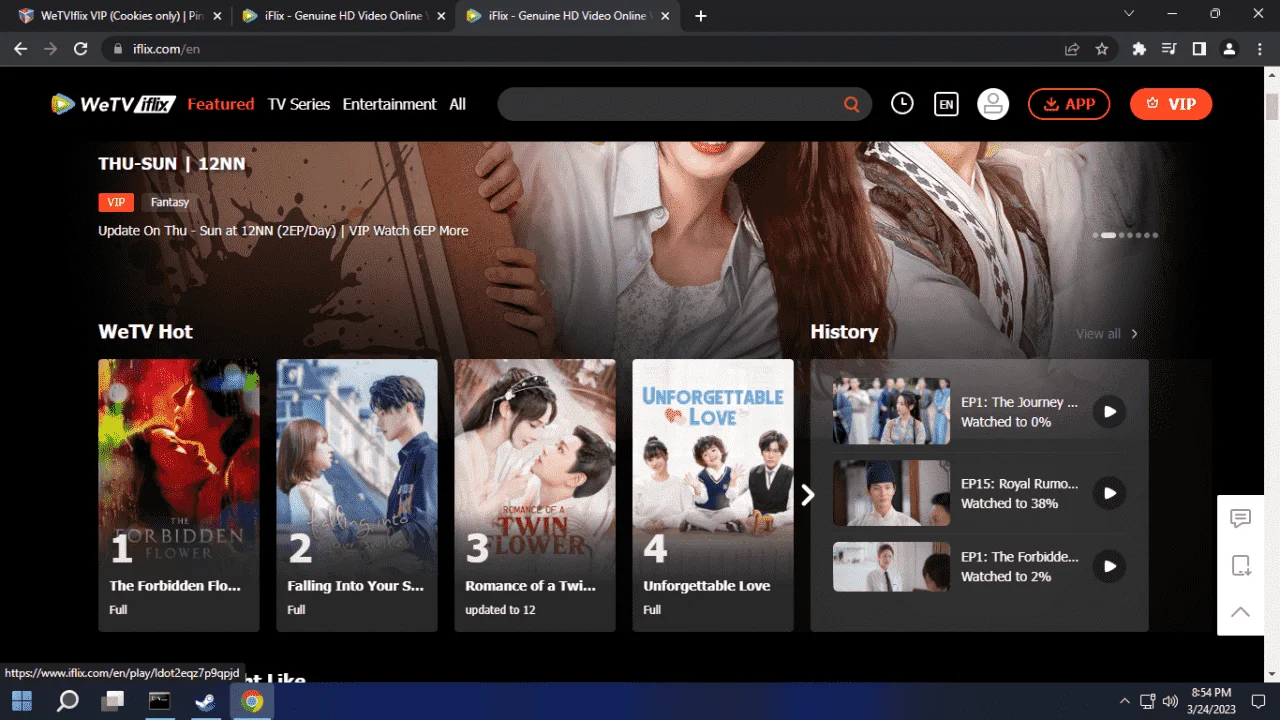Play EP1: The Forbidde... history item
Image resolution: width=1280 pixels, height=720 pixels.
(x=1109, y=566)
